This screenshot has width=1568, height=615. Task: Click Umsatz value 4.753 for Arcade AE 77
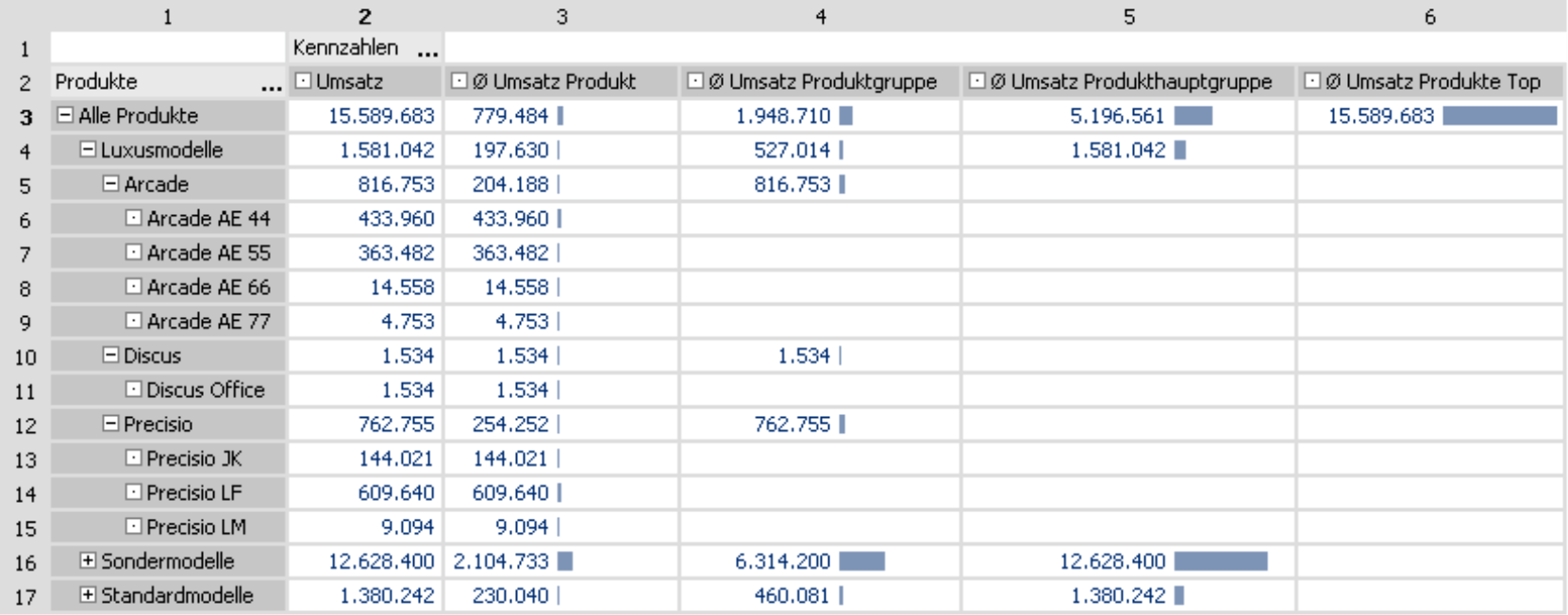pos(408,321)
